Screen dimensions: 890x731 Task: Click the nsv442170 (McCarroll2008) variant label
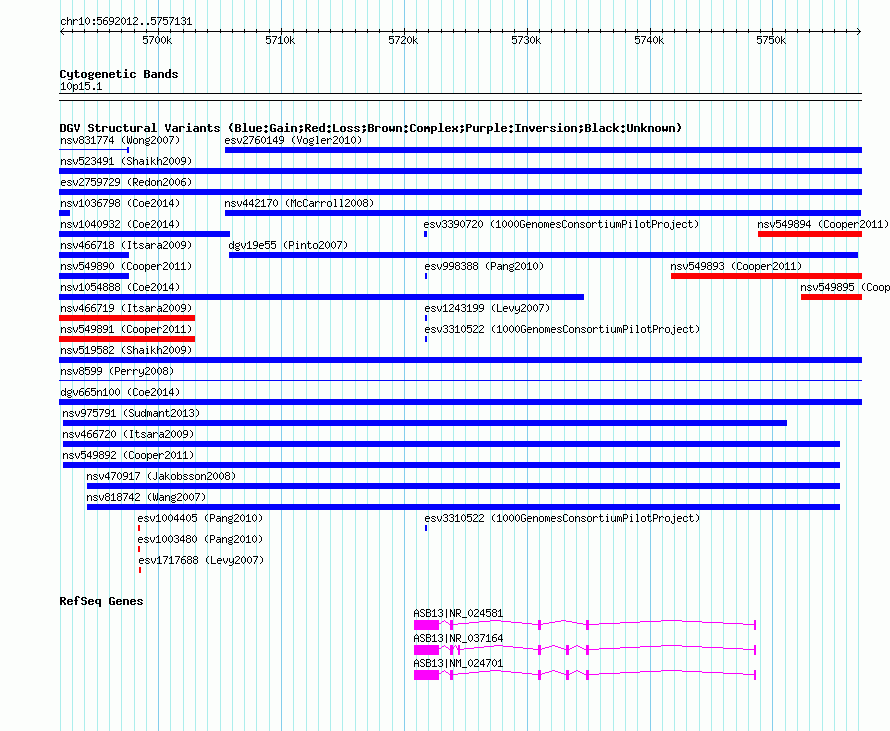[x=298, y=203]
